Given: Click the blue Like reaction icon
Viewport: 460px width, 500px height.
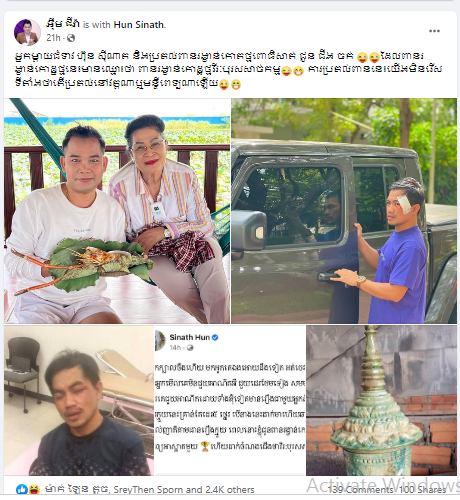Looking at the screenshot, I should (x=22, y=489).
